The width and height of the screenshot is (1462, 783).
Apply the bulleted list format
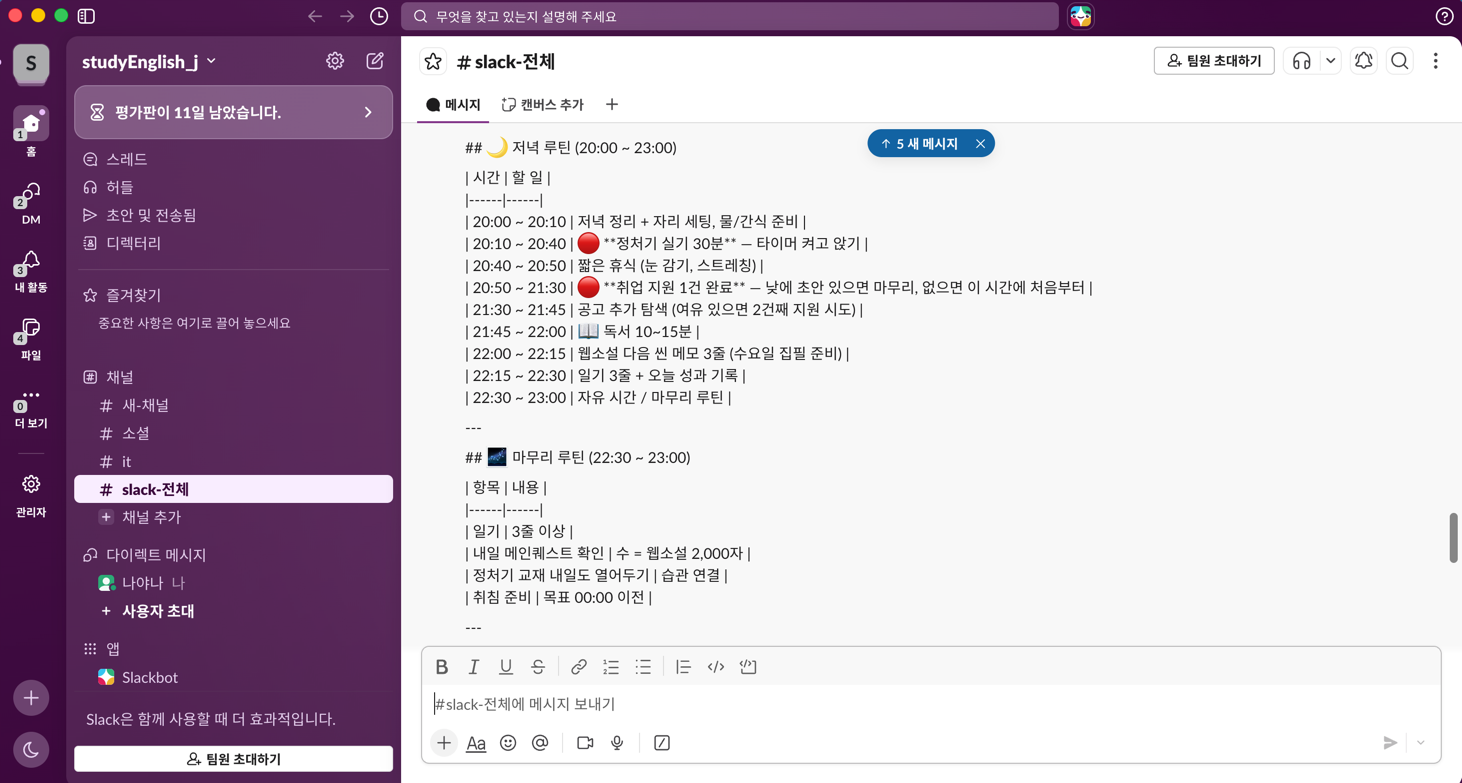coord(643,667)
